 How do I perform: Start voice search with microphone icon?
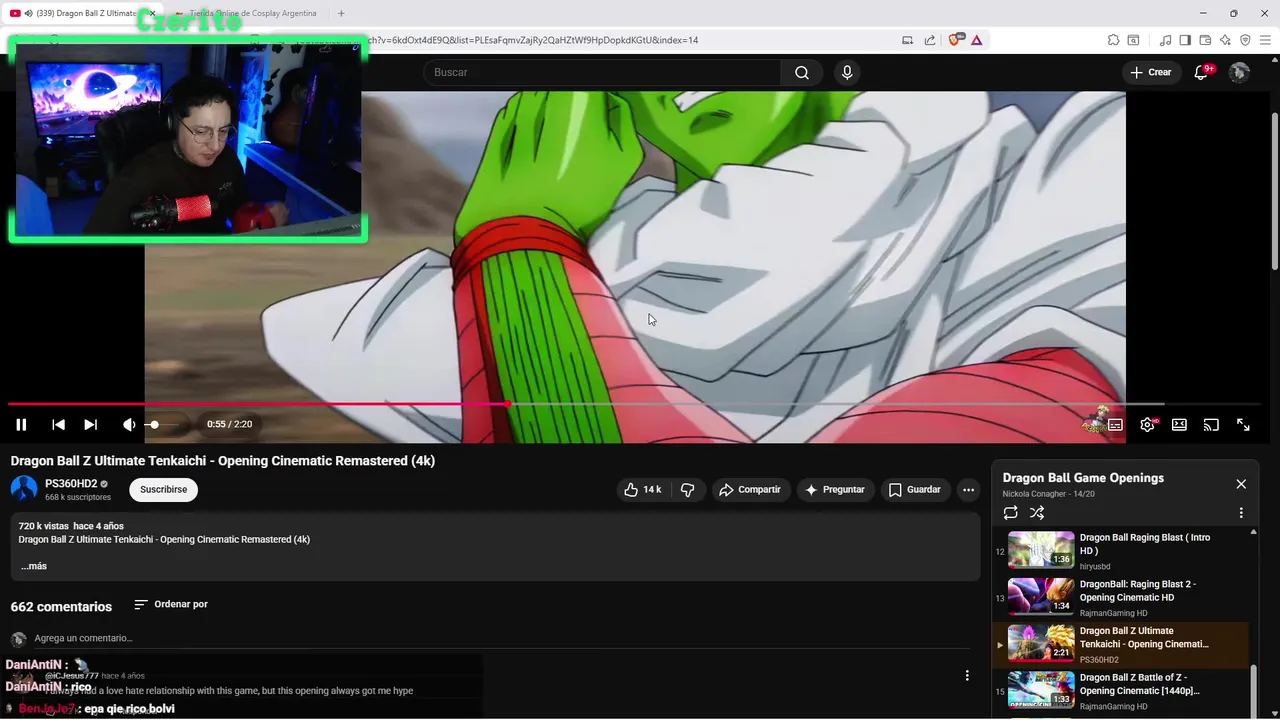[847, 72]
